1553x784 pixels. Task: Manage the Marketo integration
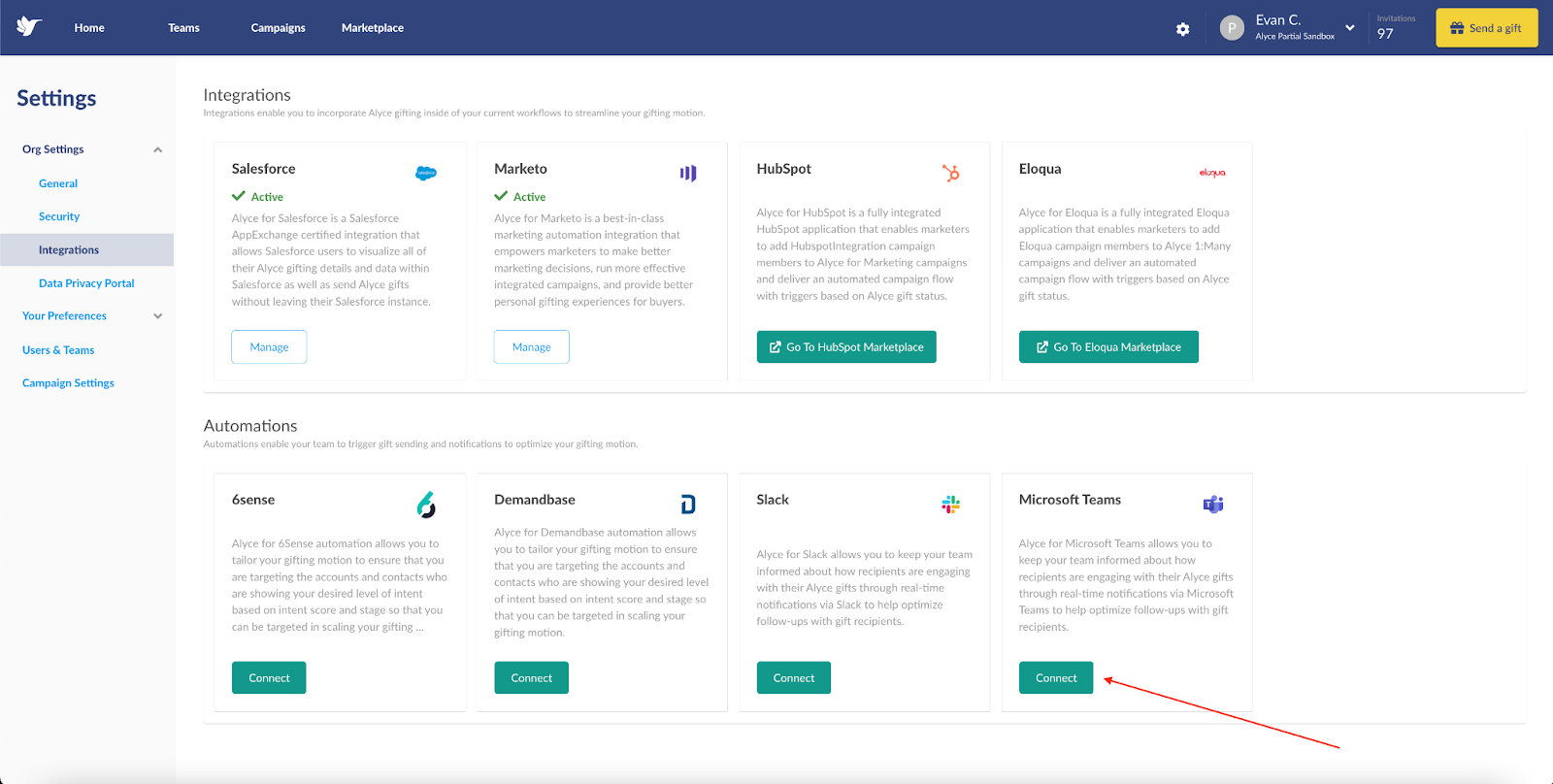point(531,346)
